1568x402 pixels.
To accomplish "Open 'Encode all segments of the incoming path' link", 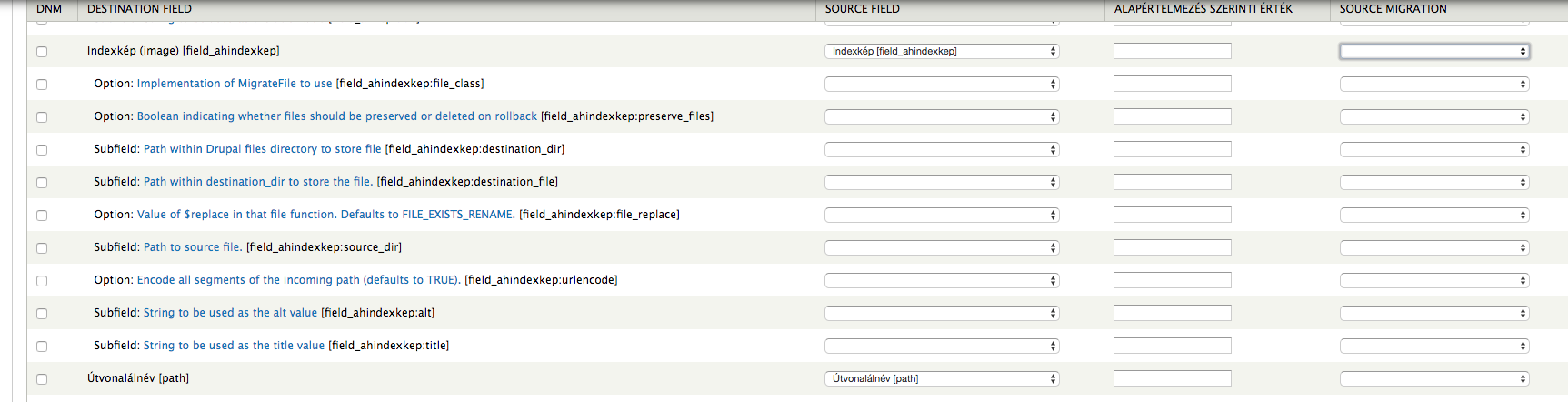I will tap(299, 280).
